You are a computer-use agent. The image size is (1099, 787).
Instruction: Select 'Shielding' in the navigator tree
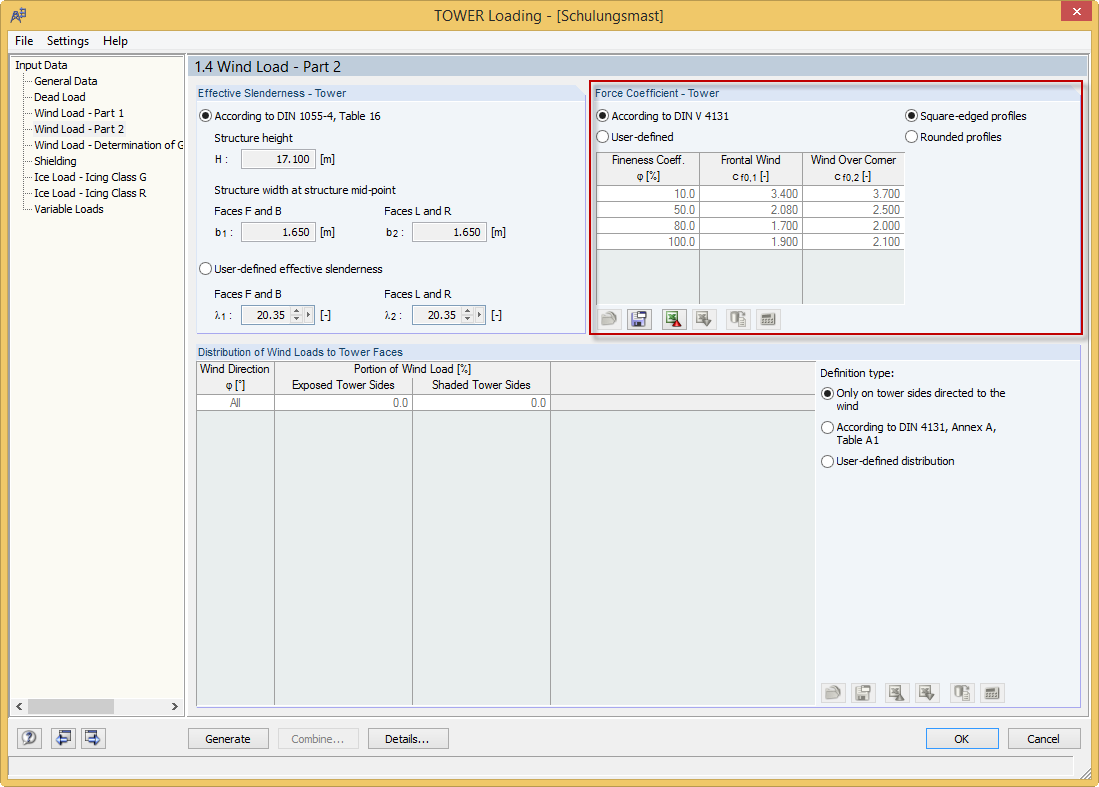click(55, 161)
